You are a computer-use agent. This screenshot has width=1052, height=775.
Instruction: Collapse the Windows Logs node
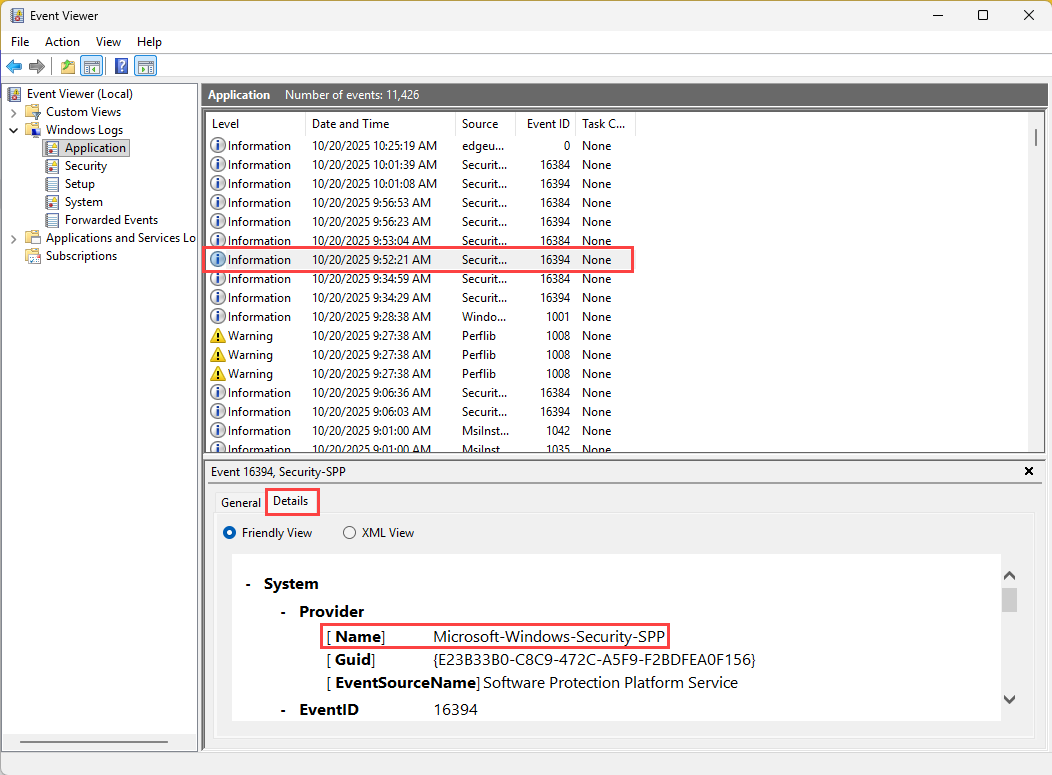(14, 130)
